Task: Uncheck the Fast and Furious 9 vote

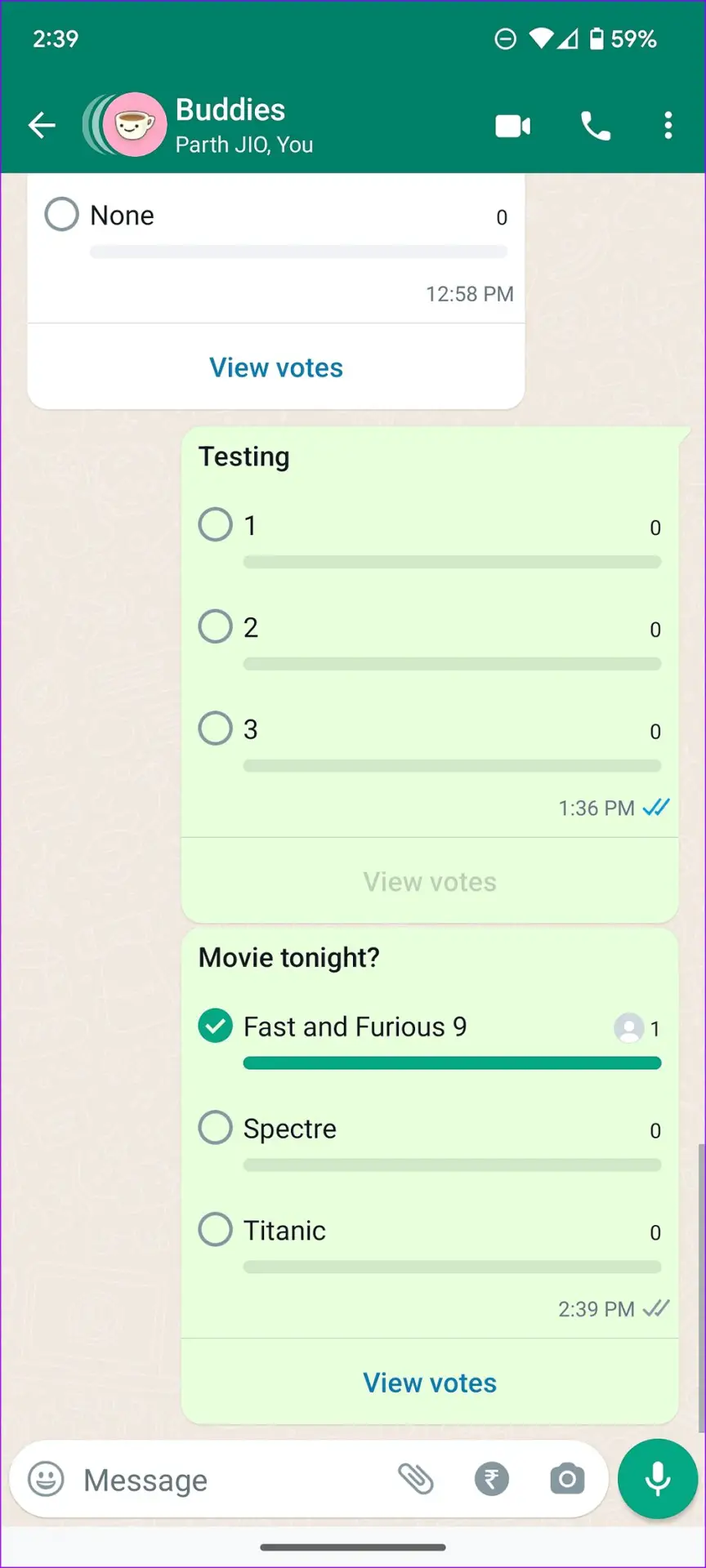Action: point(216,1027)
